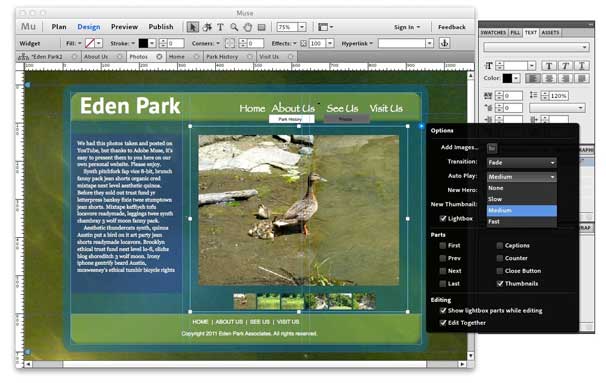Click the Feedback button
The height and width of the screenshot is (383, 606).
pos(451,27)
